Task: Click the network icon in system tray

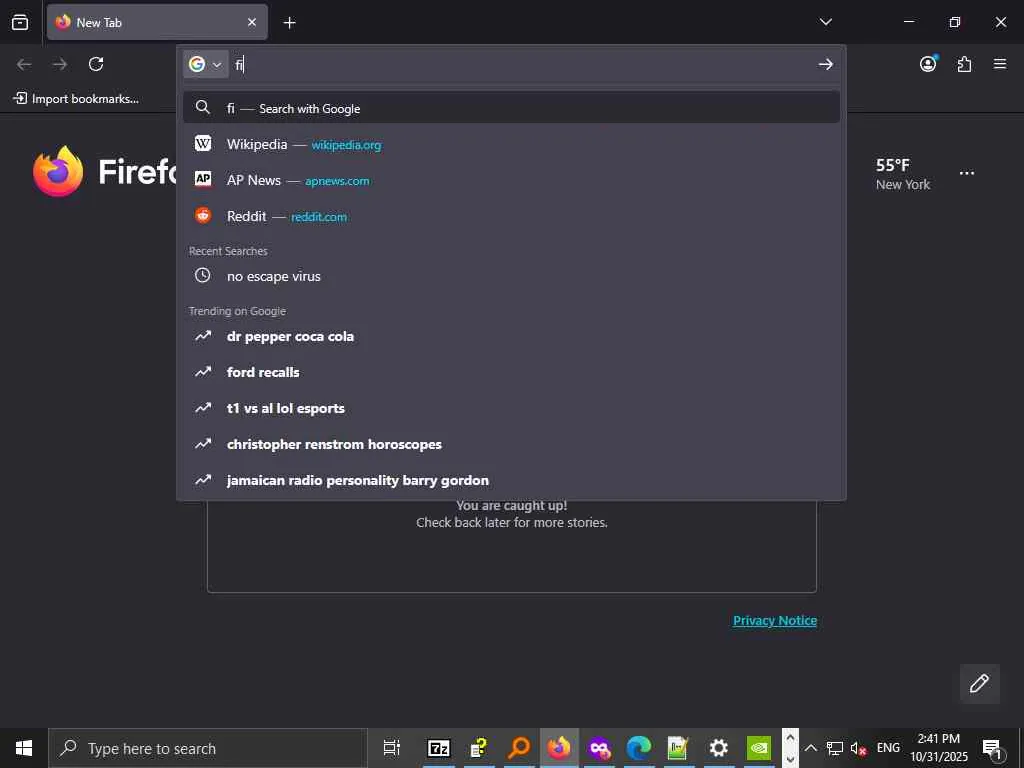Action: [835, 748]
